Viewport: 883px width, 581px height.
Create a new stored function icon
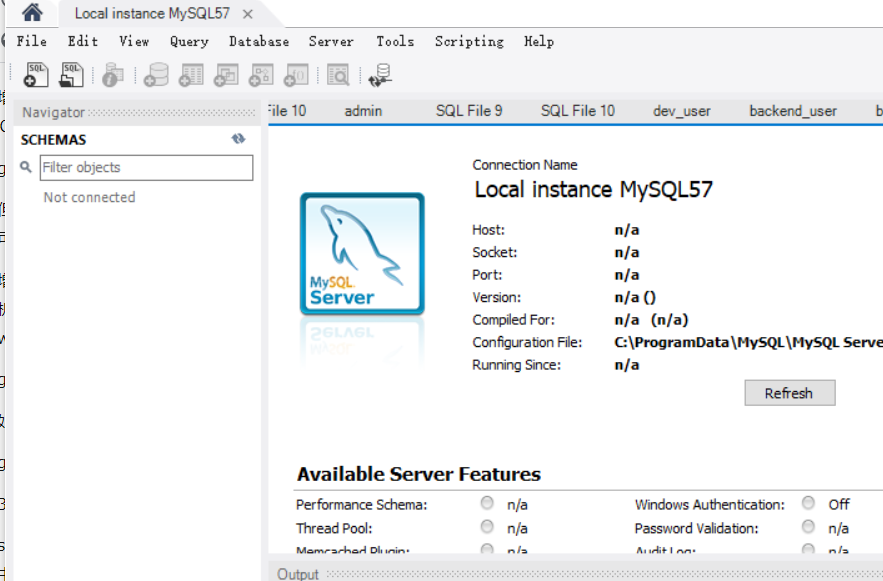pyautogui.click(x=295, y=74)
